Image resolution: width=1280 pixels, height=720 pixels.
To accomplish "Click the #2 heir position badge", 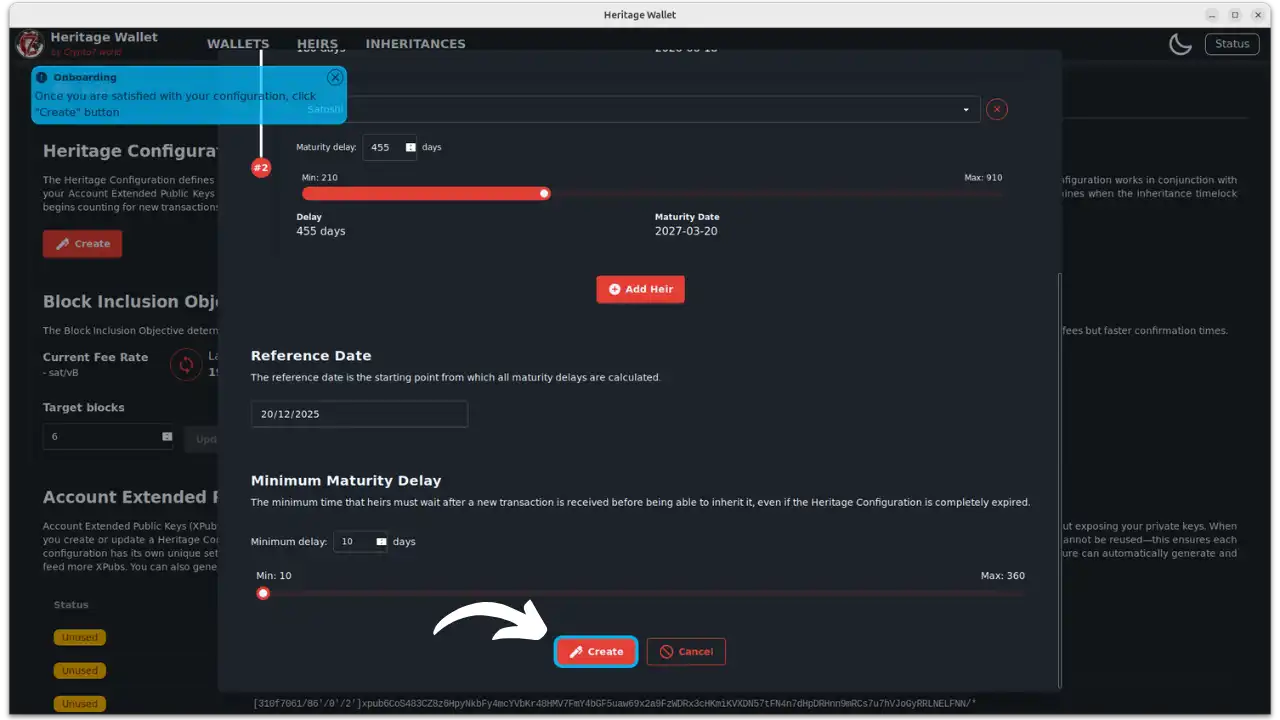I will pyautogui.click(x=261, y=168).
